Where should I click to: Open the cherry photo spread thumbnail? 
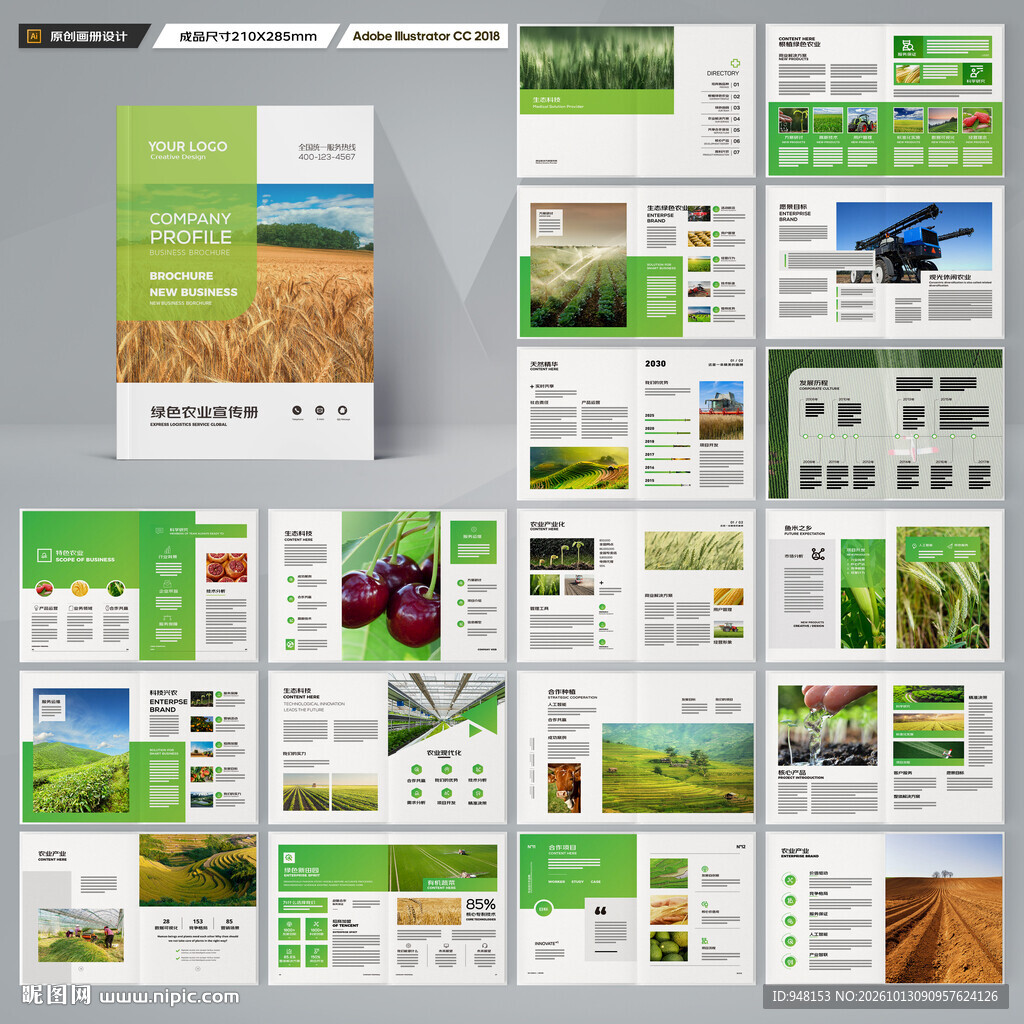387,585
